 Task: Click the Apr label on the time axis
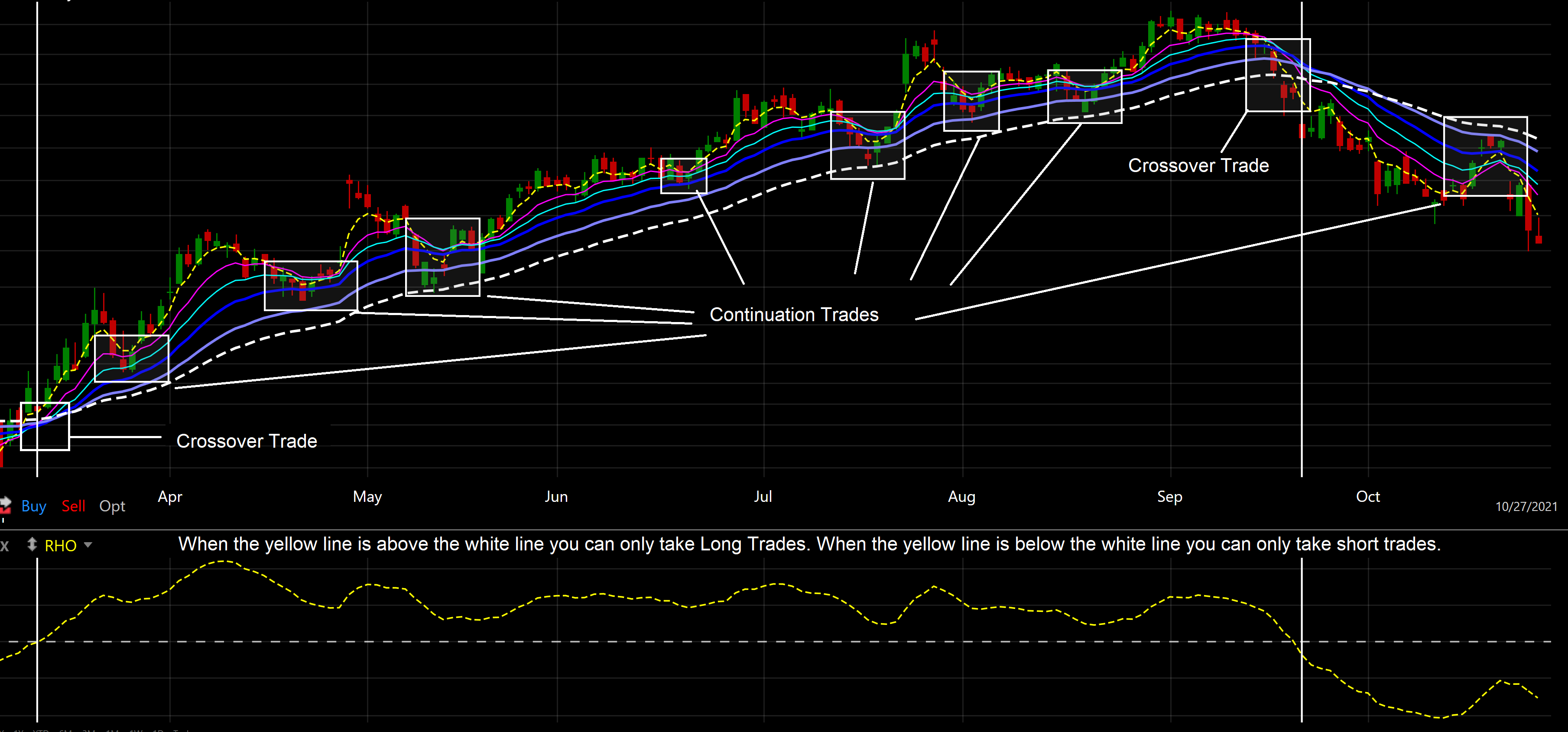tap(170, 497)
